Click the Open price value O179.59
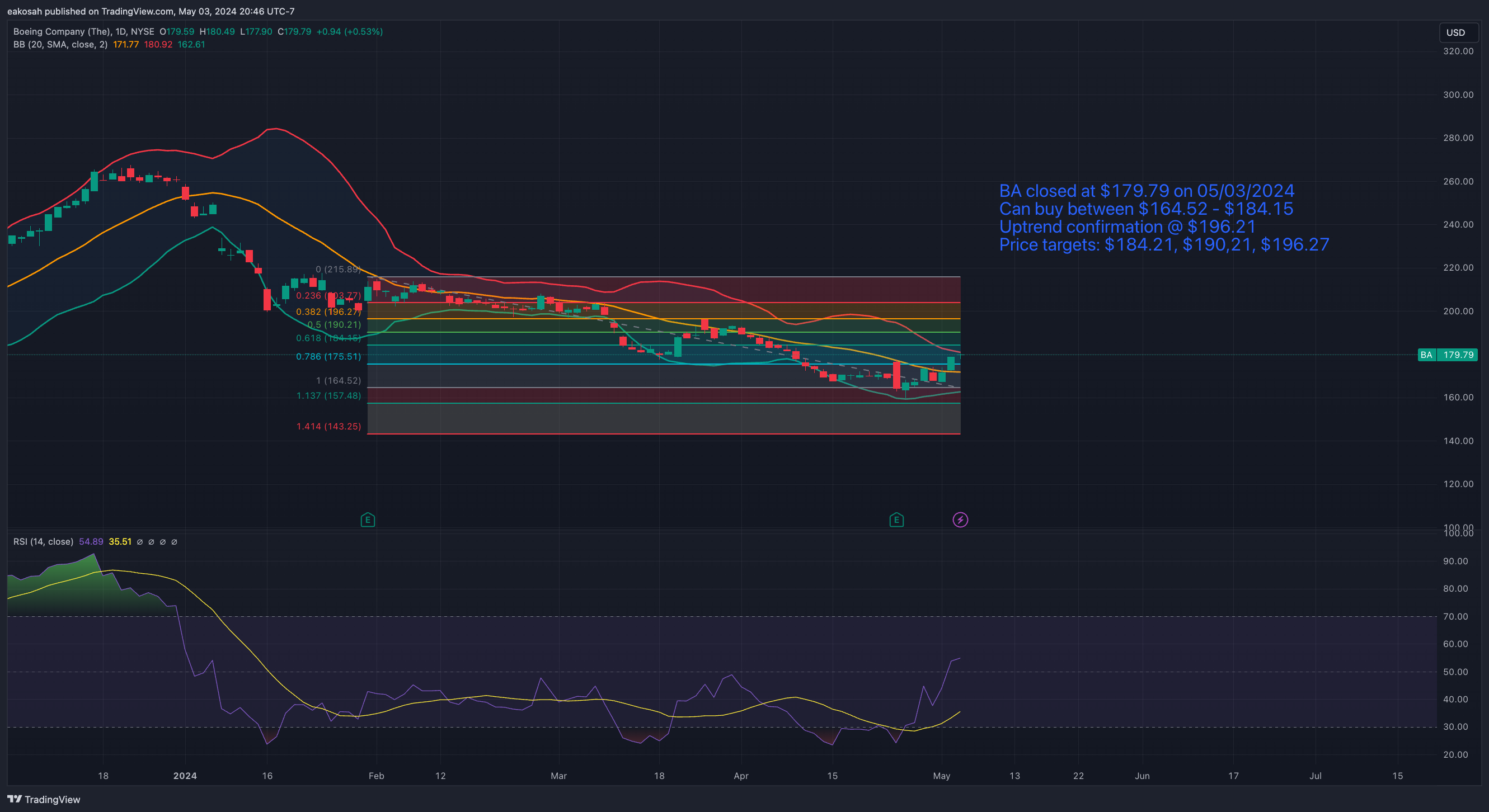 pos(177,32)
